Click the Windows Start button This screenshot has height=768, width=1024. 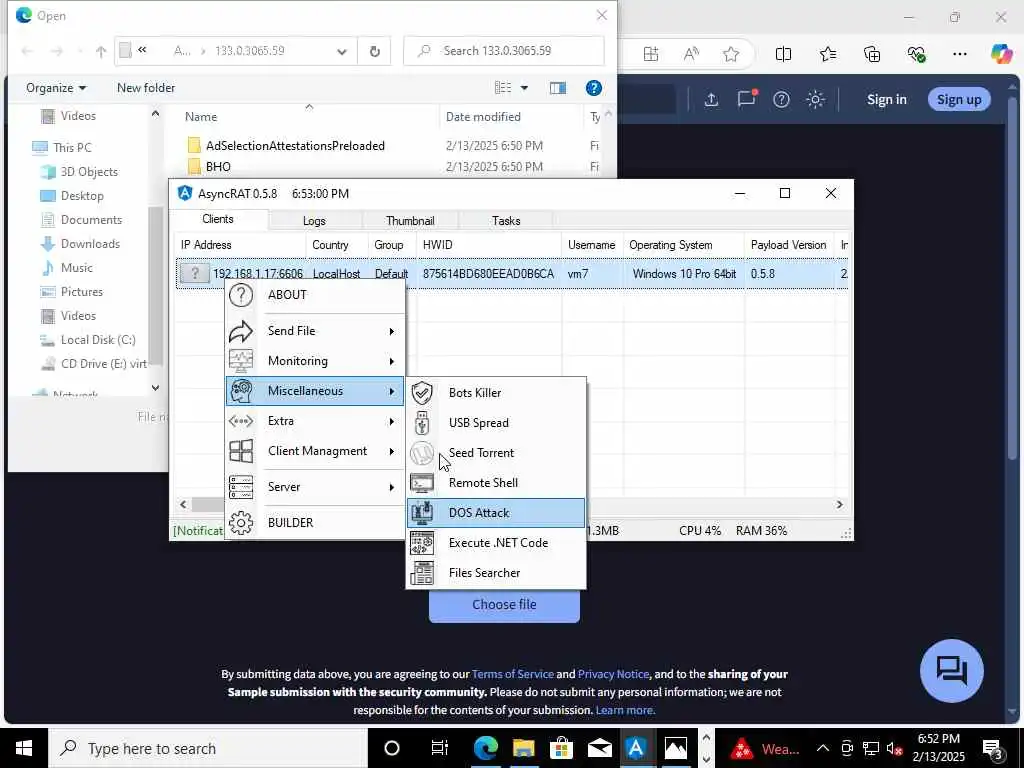tap(24, 748)
